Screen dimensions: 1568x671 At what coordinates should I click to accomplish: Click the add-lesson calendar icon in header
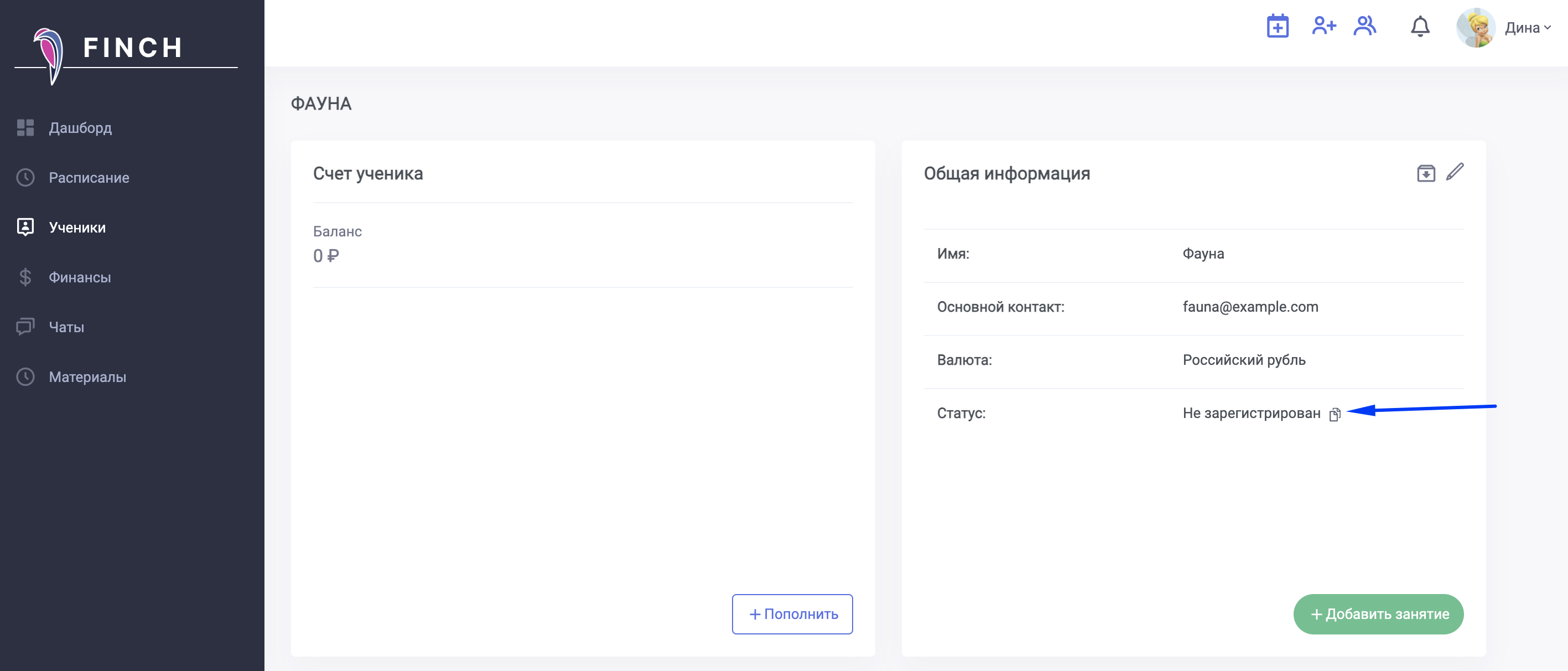(1277, 26)
